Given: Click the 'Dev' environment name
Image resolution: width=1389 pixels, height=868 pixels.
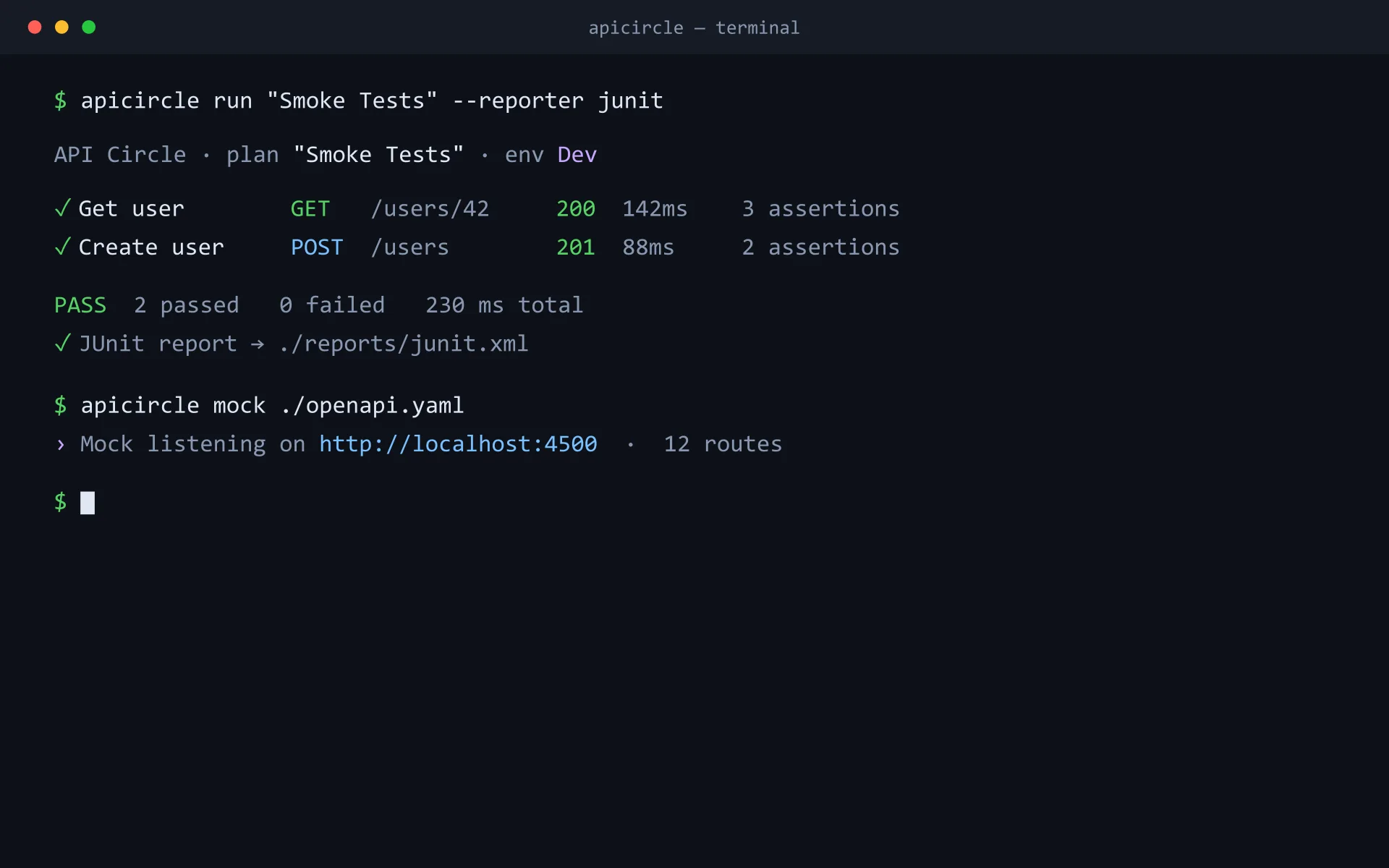Looking at the screenshot, I should coord(577,155).
